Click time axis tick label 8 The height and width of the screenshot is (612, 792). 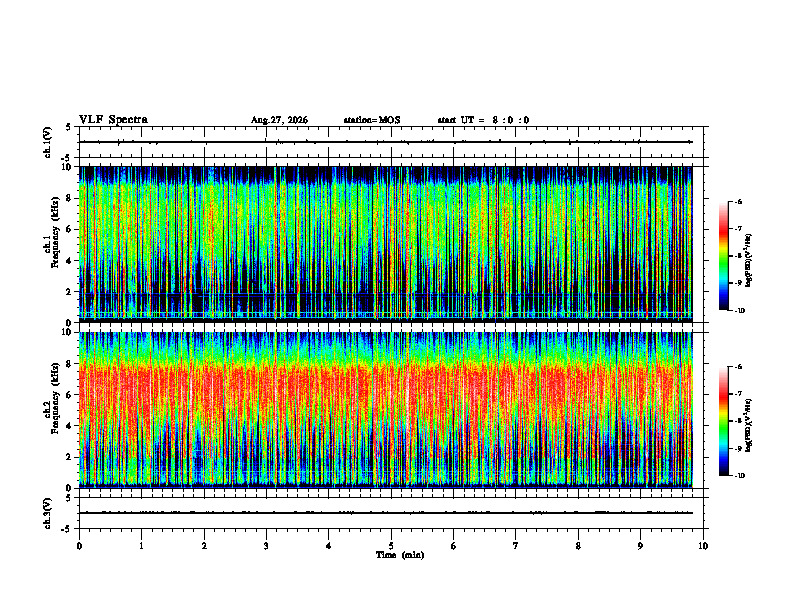578,546
